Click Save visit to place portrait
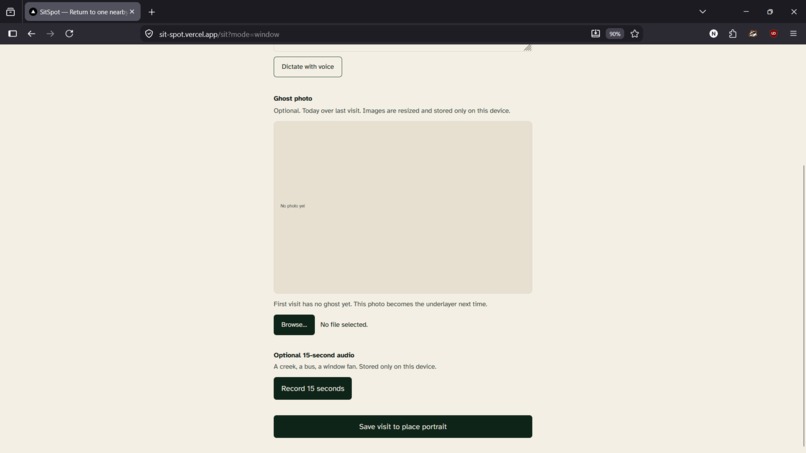 pyautogui.click(x=402, y=427)
